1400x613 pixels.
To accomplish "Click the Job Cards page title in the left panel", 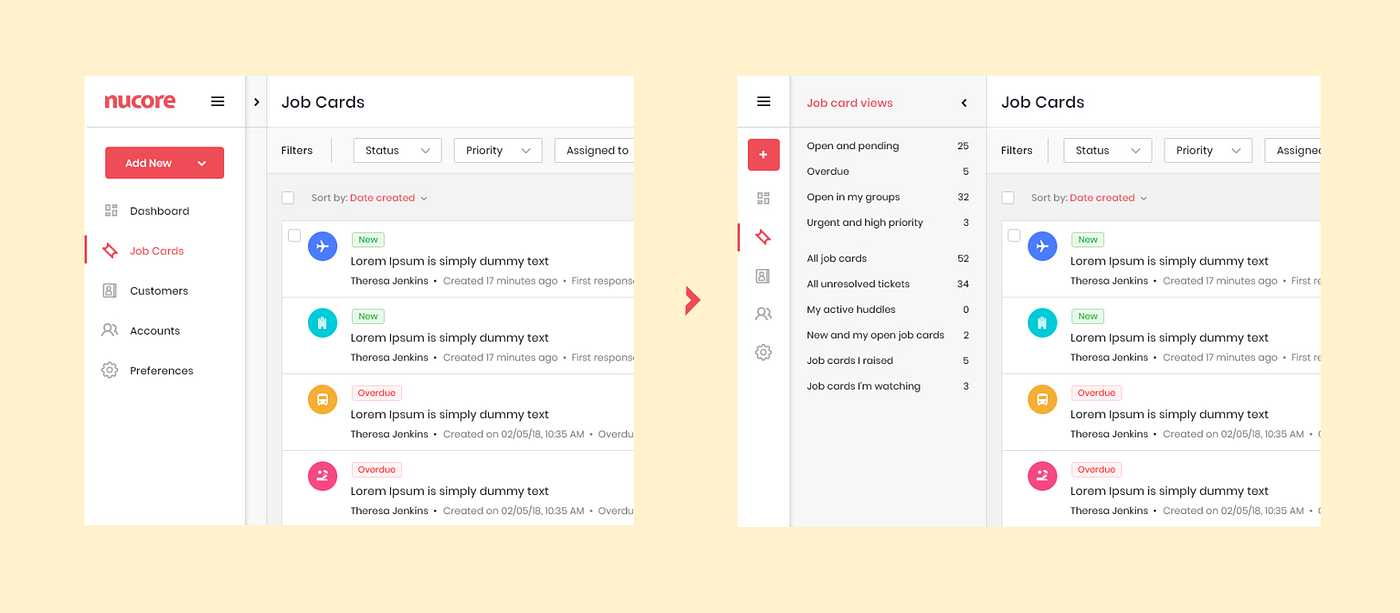I will [x=323, y=102].
